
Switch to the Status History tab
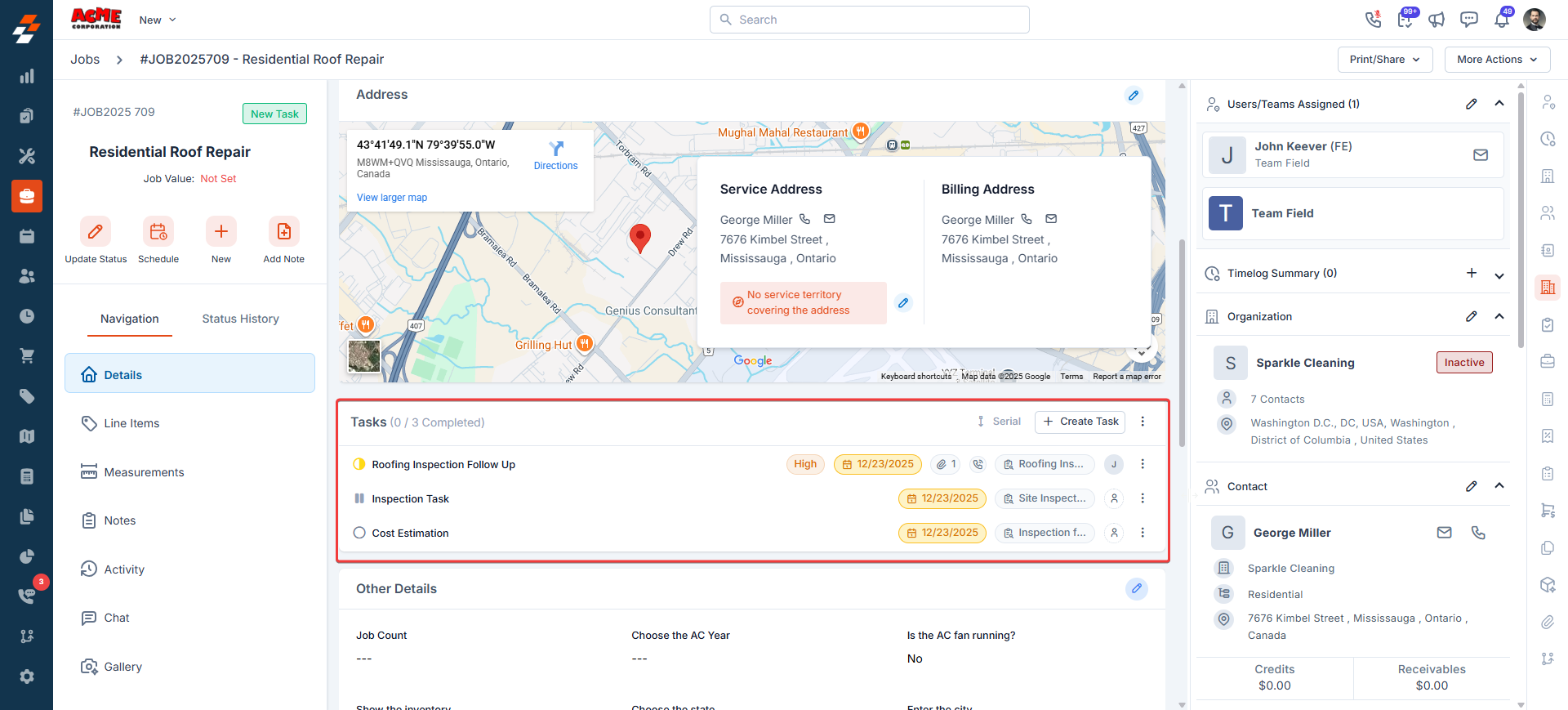coord(240,319)
